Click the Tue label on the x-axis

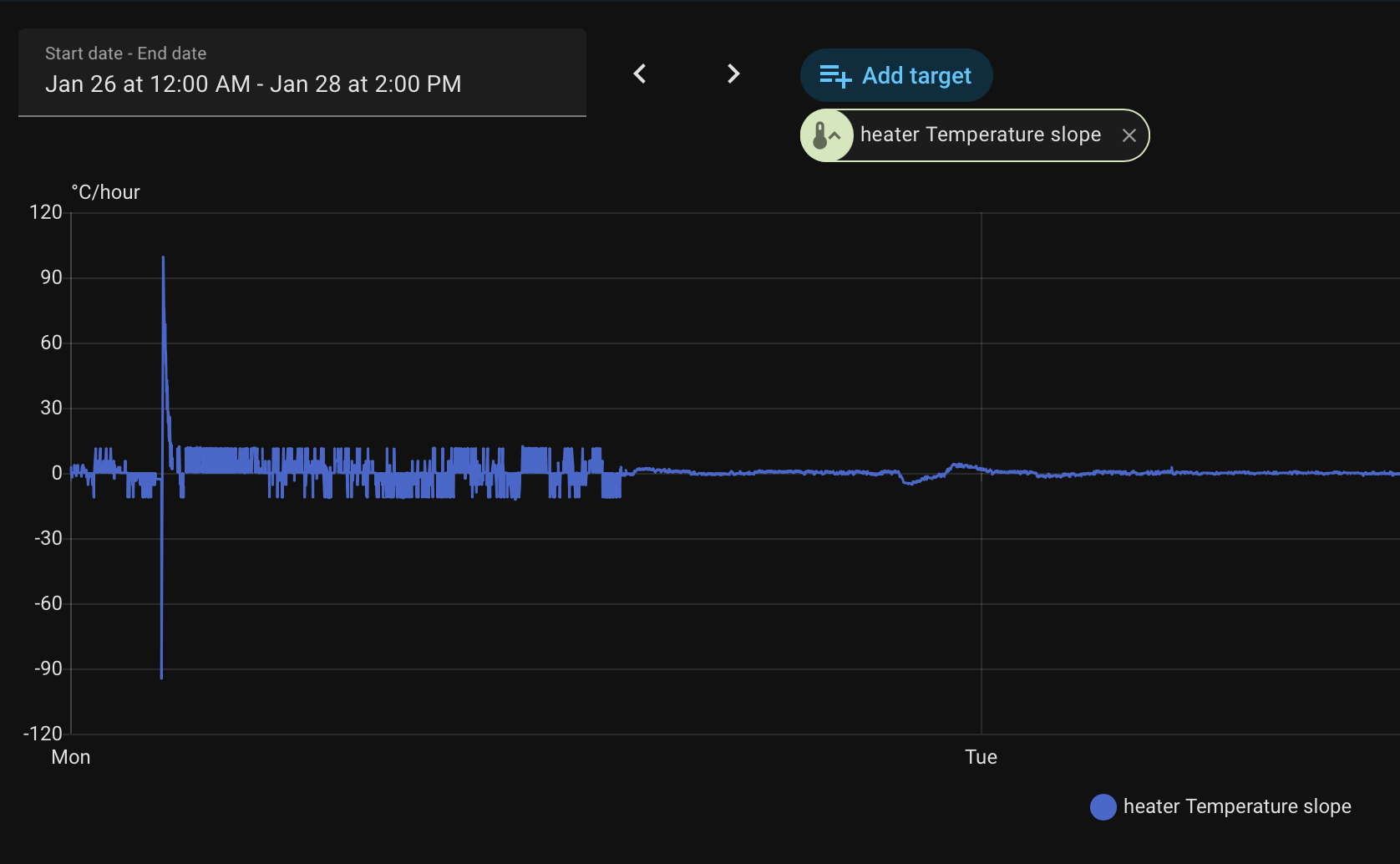(981, 757)
